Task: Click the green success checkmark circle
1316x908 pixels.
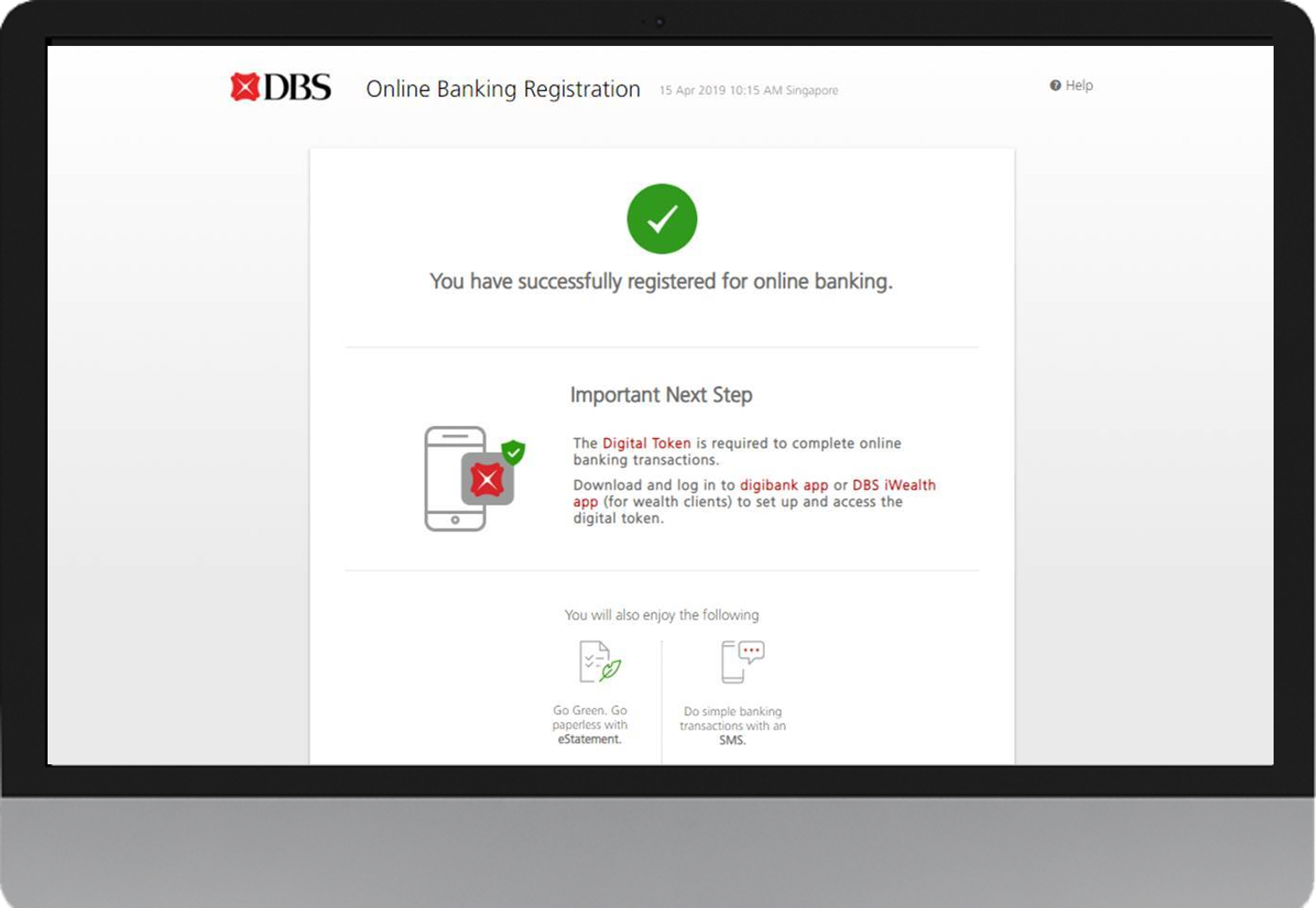Action: click(662, 219)
